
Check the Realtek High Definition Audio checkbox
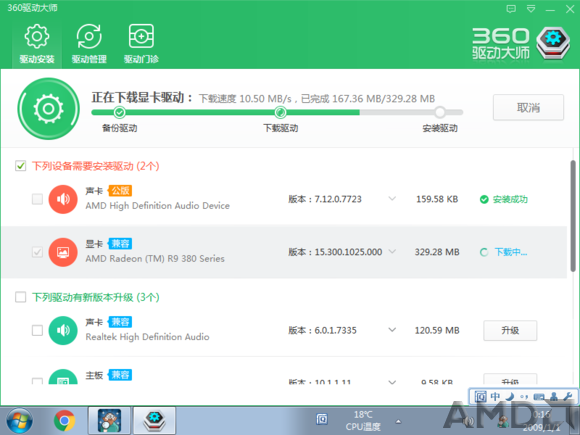point(37,330)
